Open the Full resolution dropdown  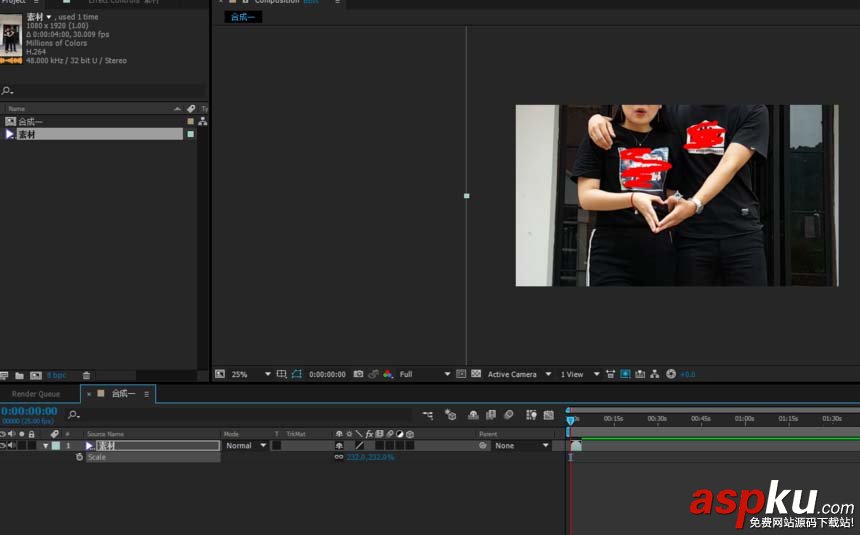point(424,374)
